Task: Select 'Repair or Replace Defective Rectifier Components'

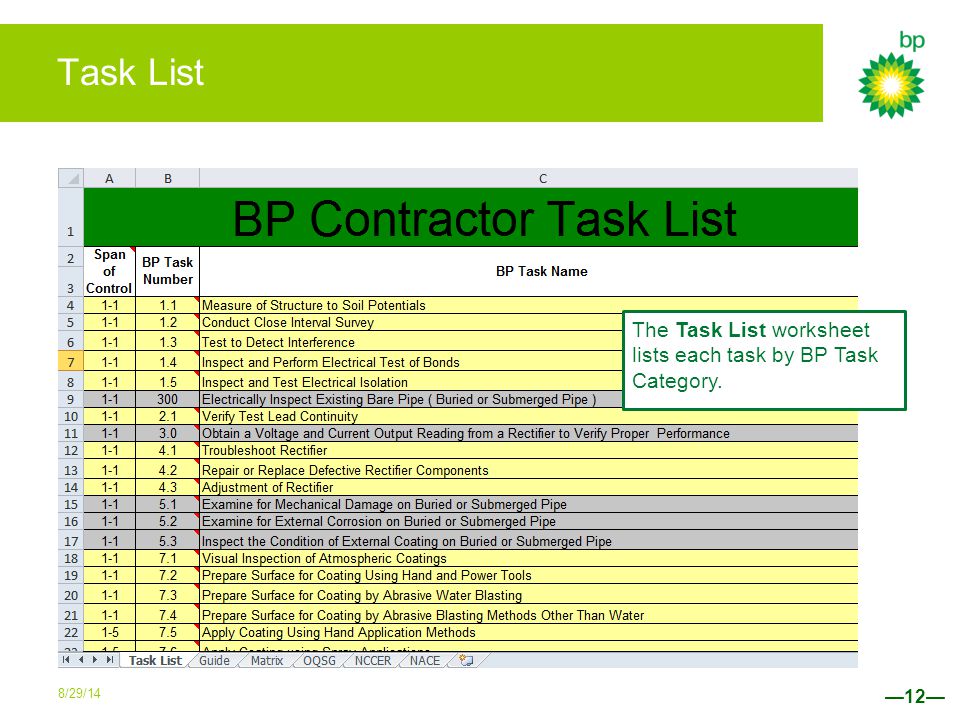Action: 529,470
